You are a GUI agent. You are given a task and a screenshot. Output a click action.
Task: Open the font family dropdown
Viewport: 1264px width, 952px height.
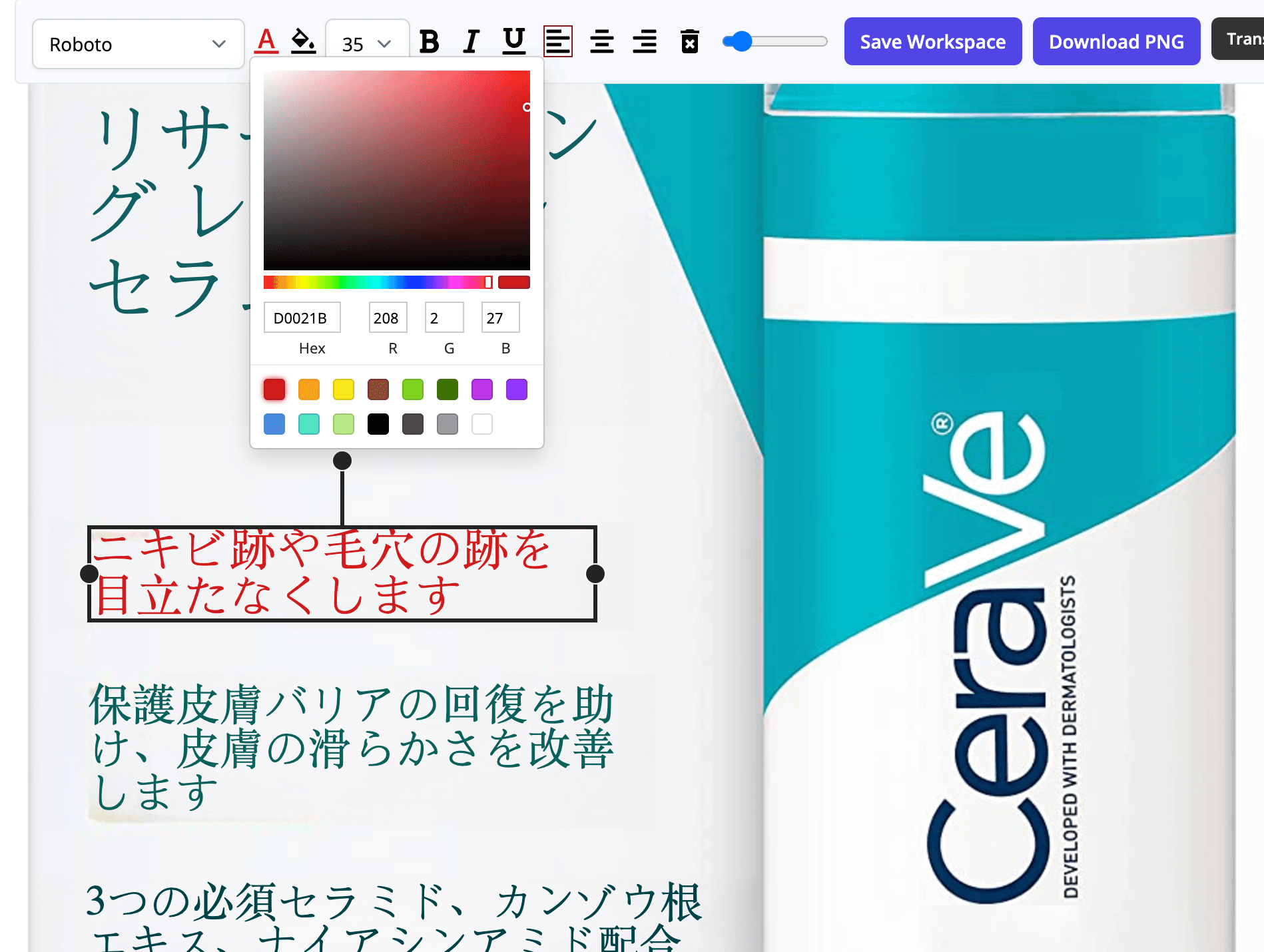pyautogui.click(x=138, y=44)
